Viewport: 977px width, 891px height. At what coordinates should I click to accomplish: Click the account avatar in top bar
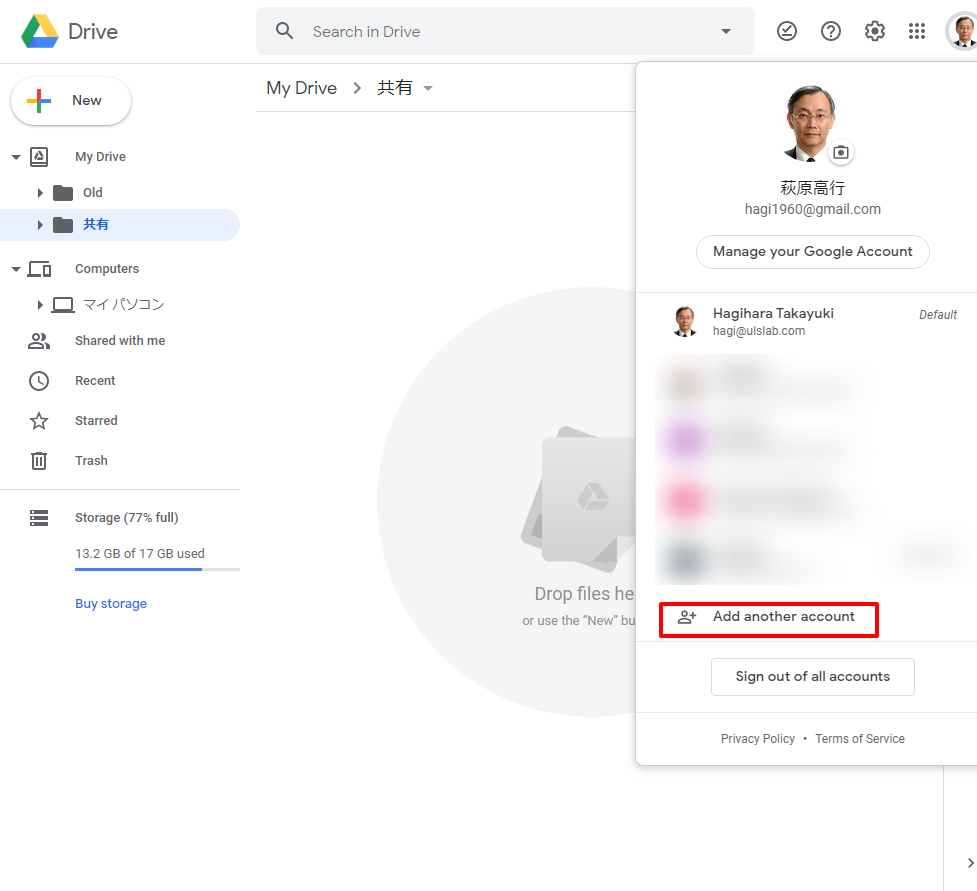click(962, 31)
